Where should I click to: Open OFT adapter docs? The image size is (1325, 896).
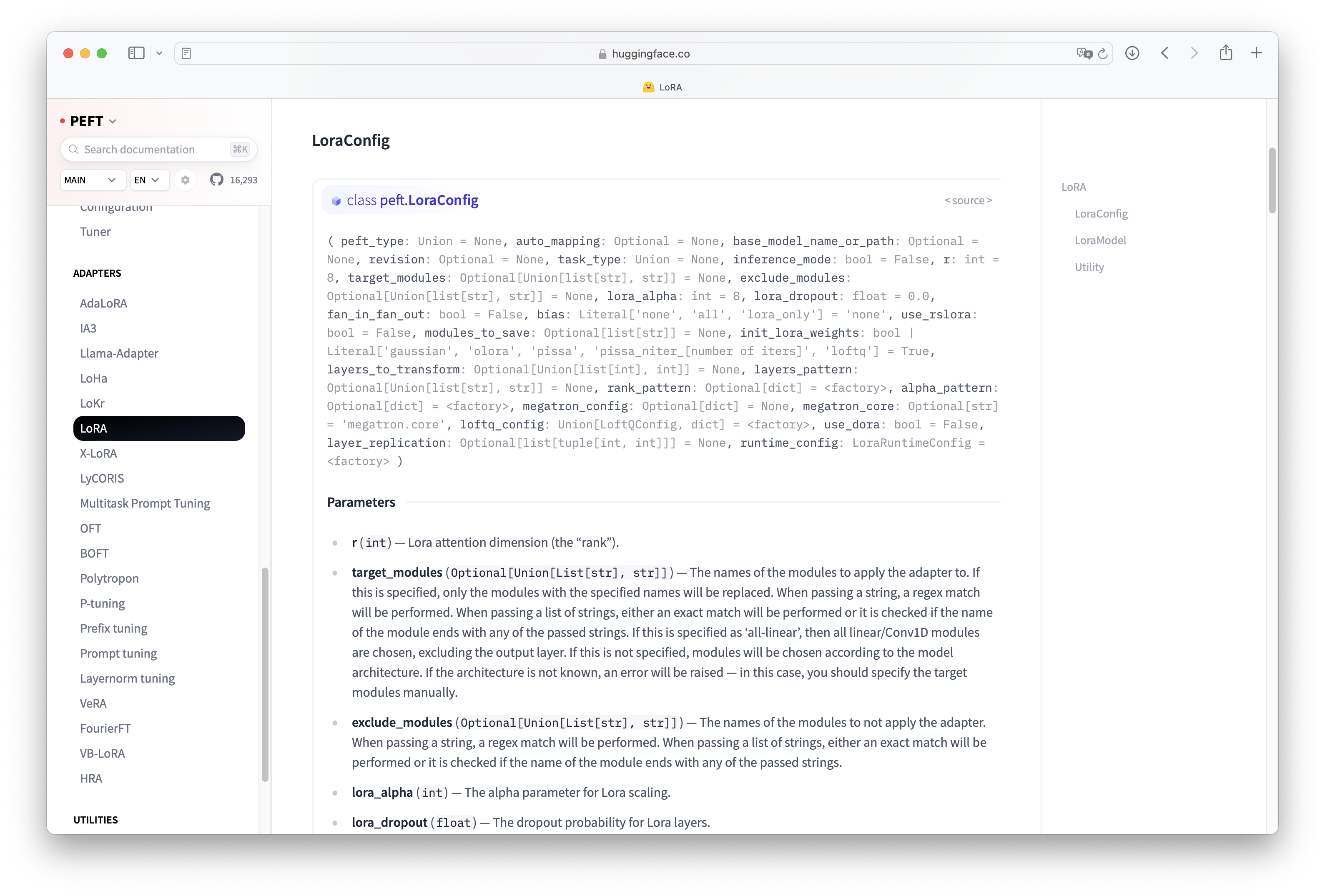(x=90, y=528)
